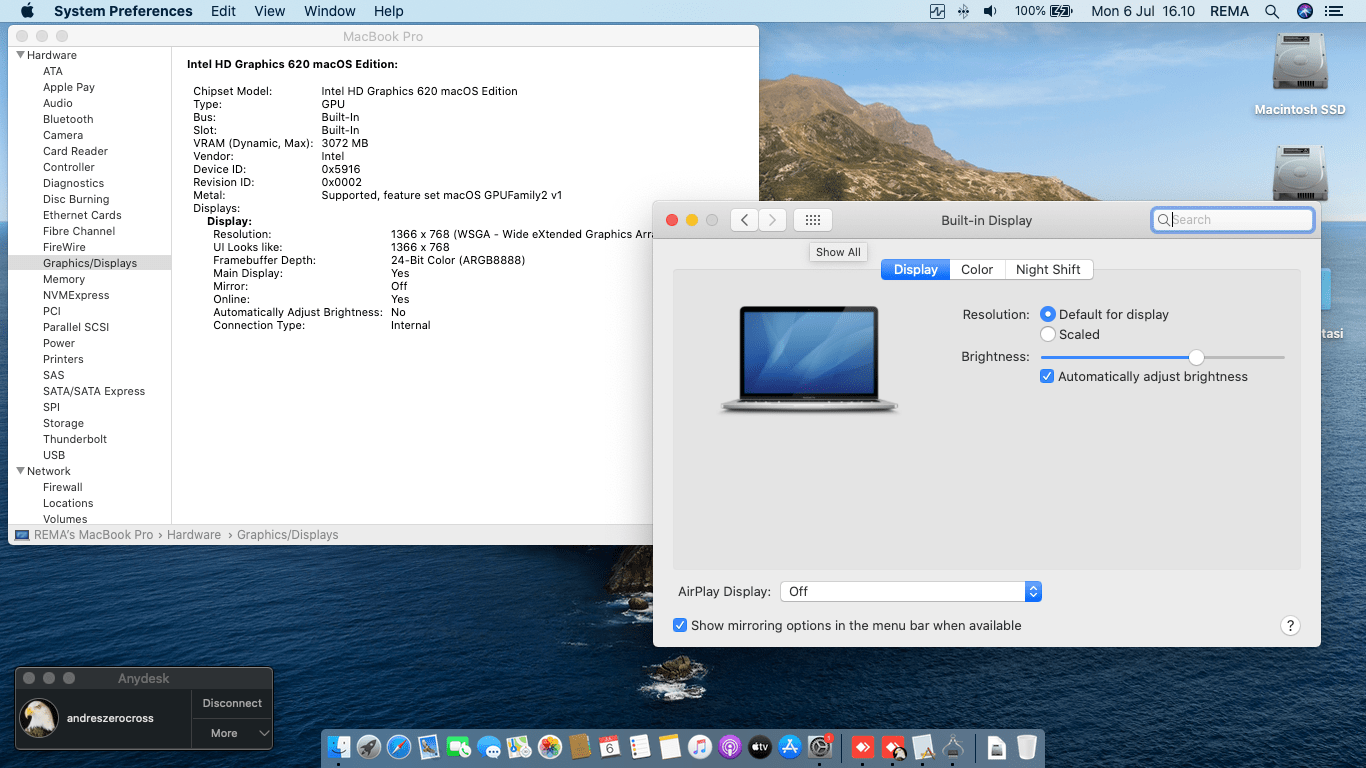Show All preferences with the grid button
Image resolution: width=1366 pixels, height=768 pixels.
click(x=813, y=220)
